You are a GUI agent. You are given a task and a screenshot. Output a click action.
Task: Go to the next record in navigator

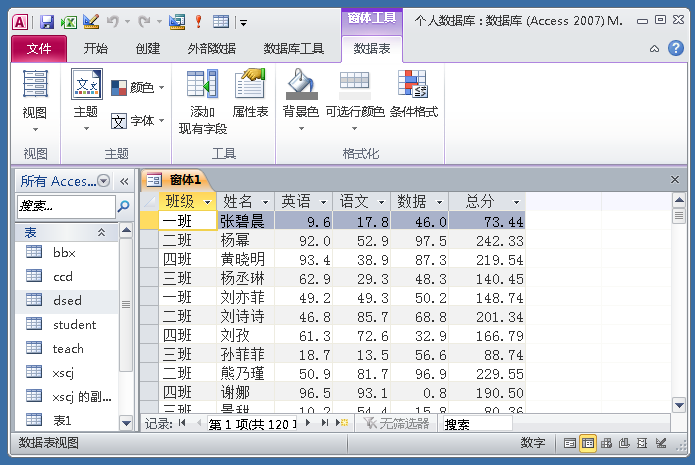[x=308, y=424]
